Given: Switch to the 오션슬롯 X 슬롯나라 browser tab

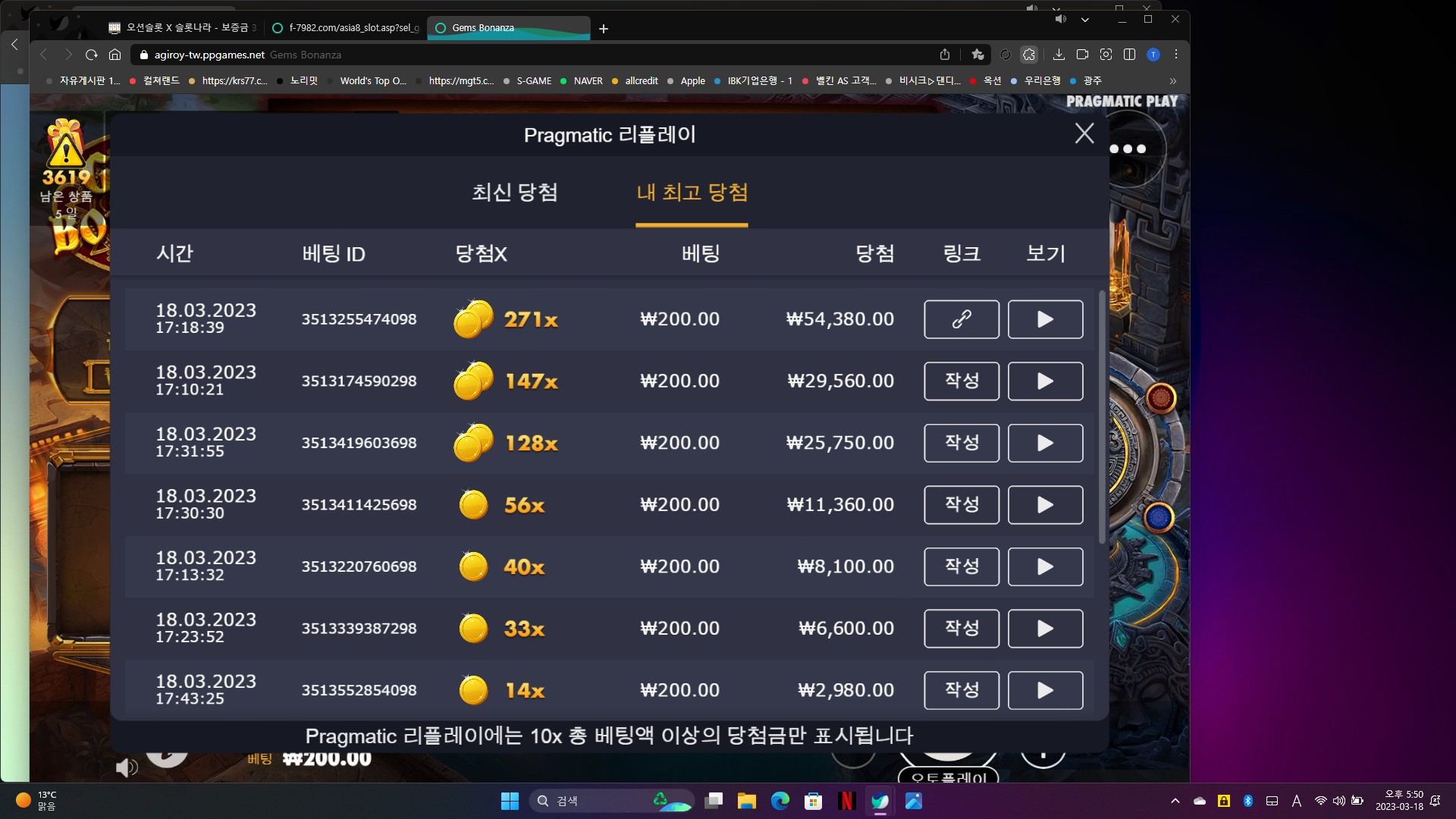Looking at the screenshot, I should tap(182, 28).
